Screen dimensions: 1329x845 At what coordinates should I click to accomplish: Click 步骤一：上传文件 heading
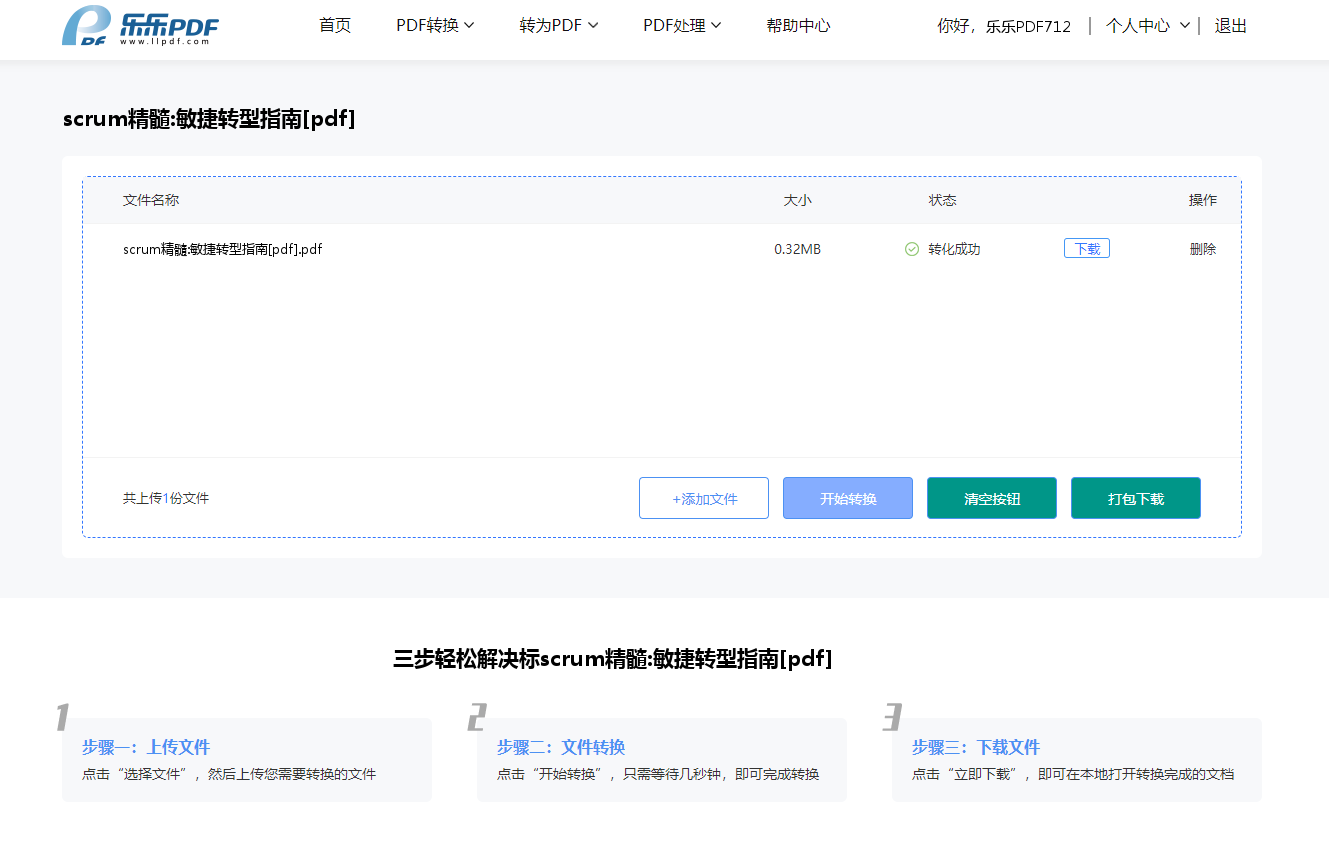tap(146, 747)
